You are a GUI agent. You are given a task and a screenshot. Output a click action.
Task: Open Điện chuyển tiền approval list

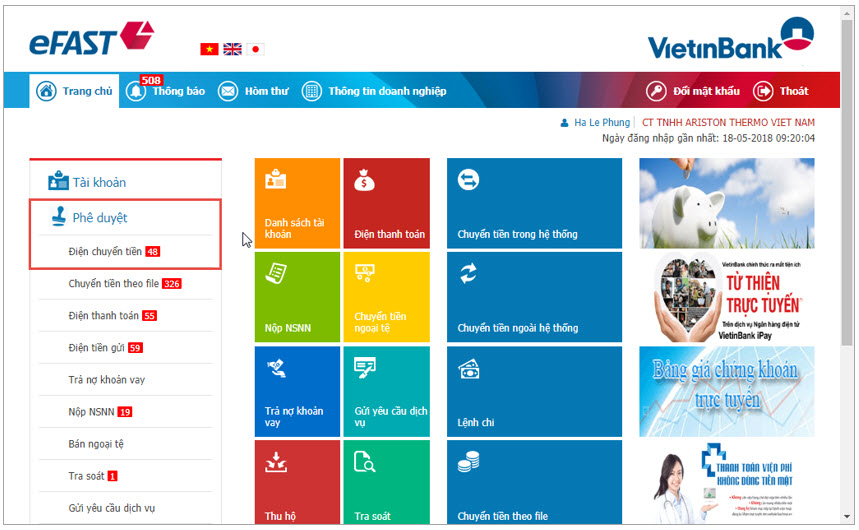point(105,251)
